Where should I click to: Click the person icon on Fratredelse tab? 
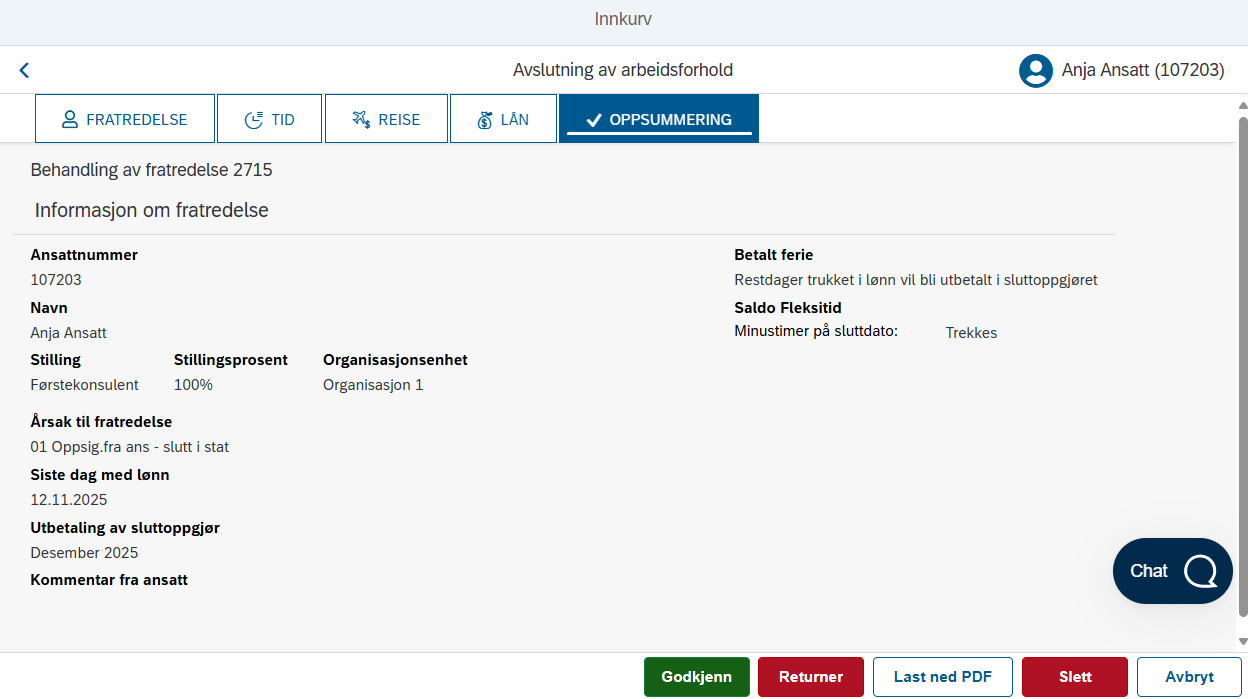coord(70,120)
